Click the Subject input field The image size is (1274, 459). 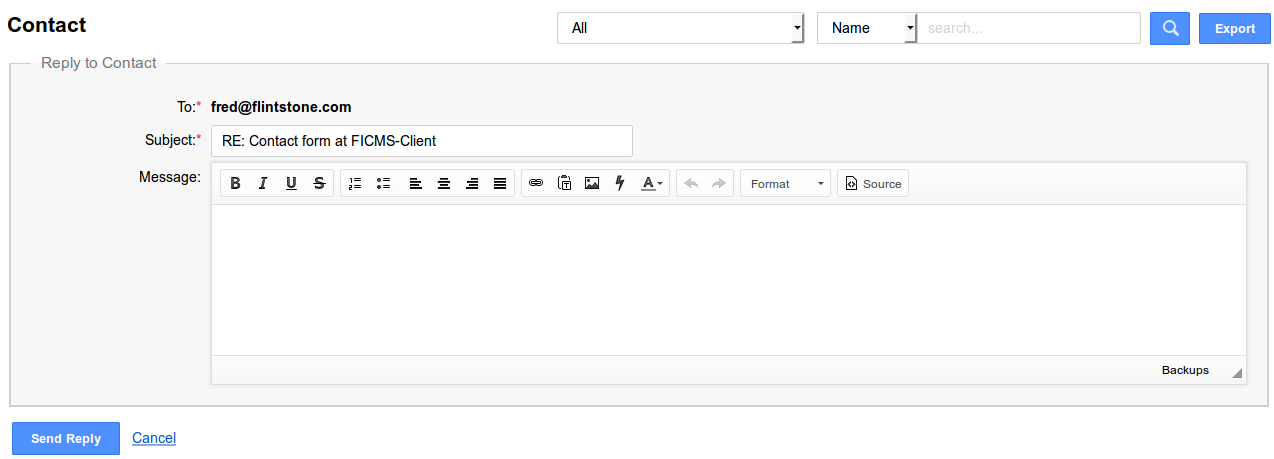(421, 141)
